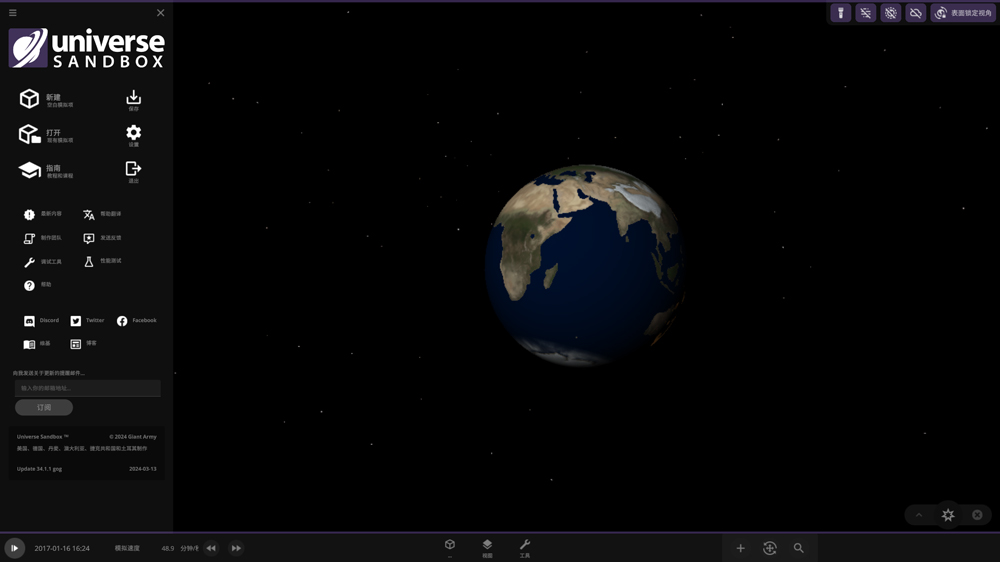Open the tools wrench (工具) menu
The image size is (1000, 562).
pos(524,547)
